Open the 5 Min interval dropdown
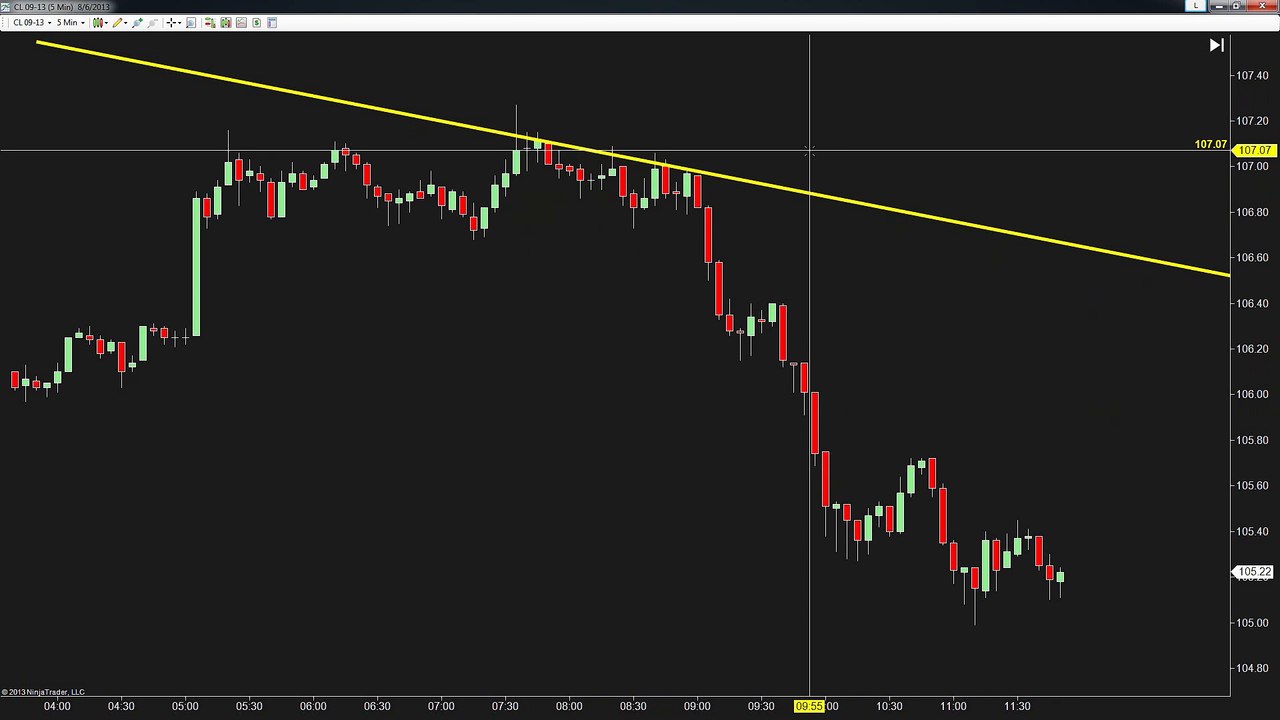Viewport: 1280px width, 720px height. click(x=71, y=23)
